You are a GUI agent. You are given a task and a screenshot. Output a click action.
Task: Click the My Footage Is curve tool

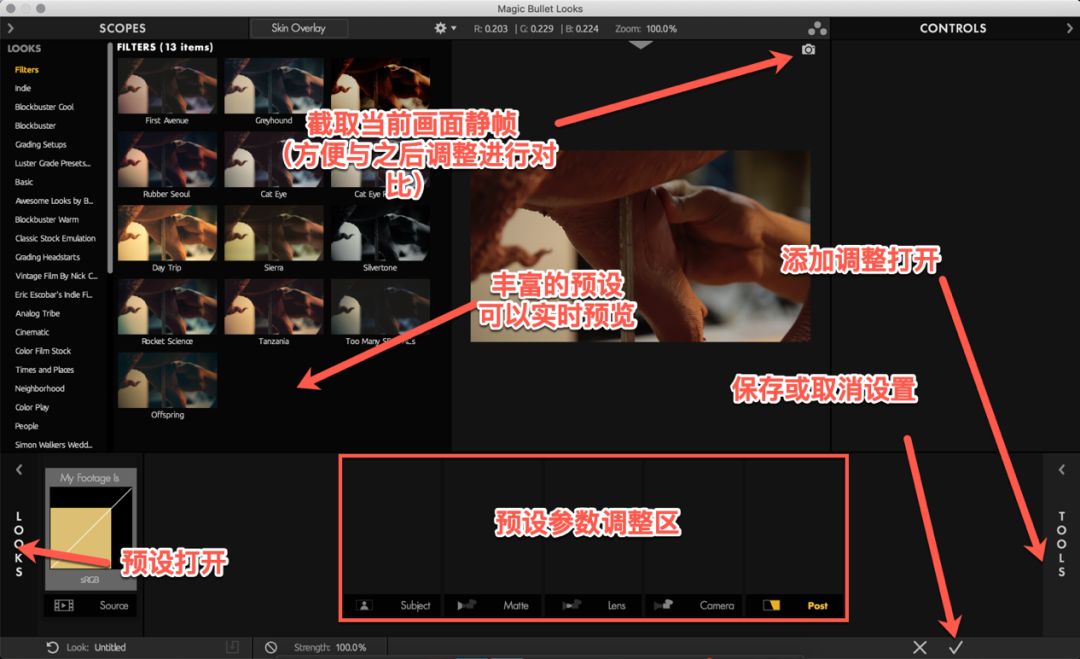90,529
